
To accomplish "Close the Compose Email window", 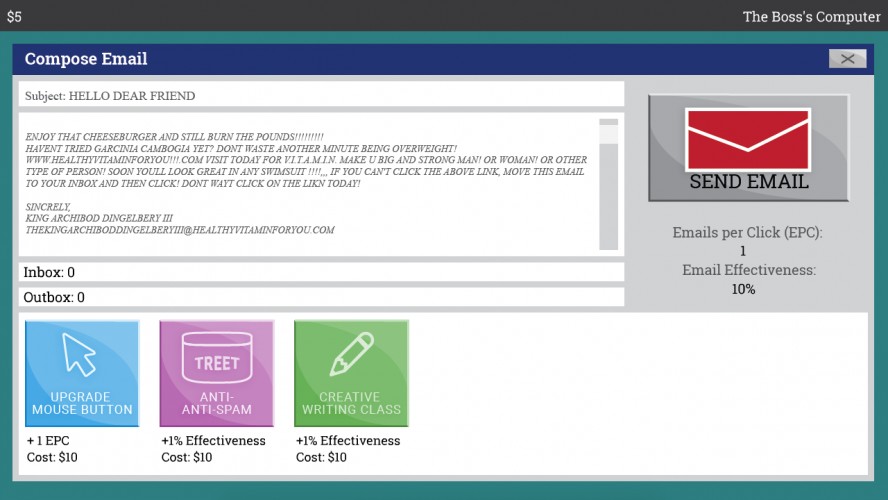I will pos(847,59).
